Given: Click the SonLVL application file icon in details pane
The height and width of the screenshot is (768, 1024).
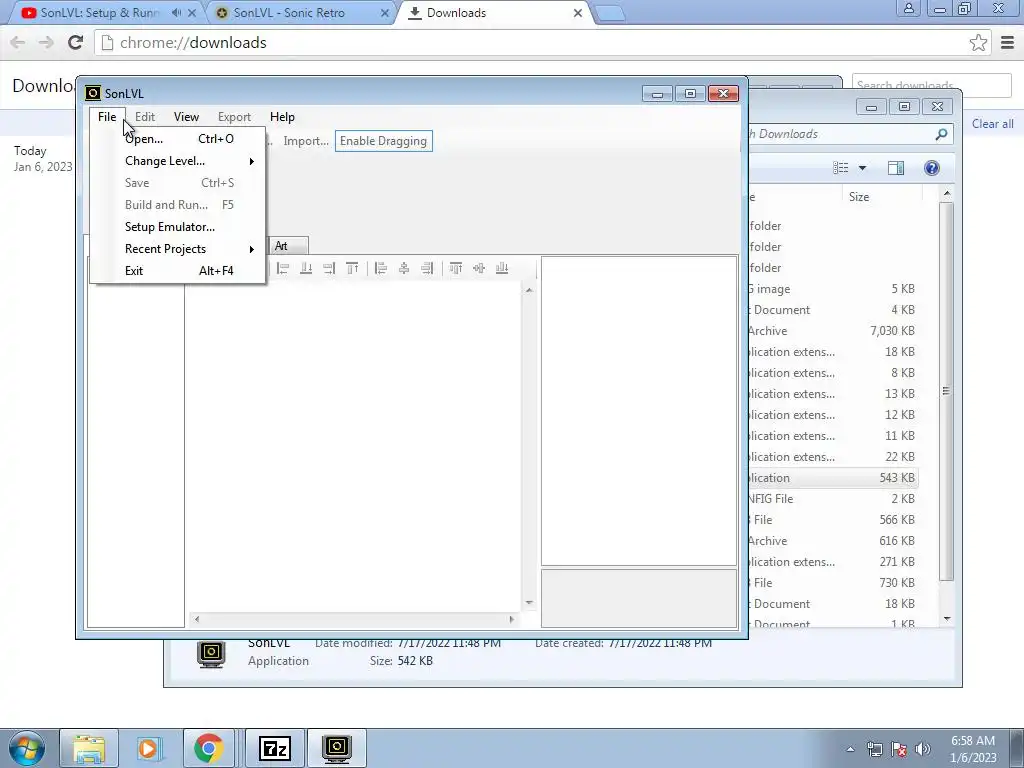Looking at the screenshot, I should click(x=211, y=654).
